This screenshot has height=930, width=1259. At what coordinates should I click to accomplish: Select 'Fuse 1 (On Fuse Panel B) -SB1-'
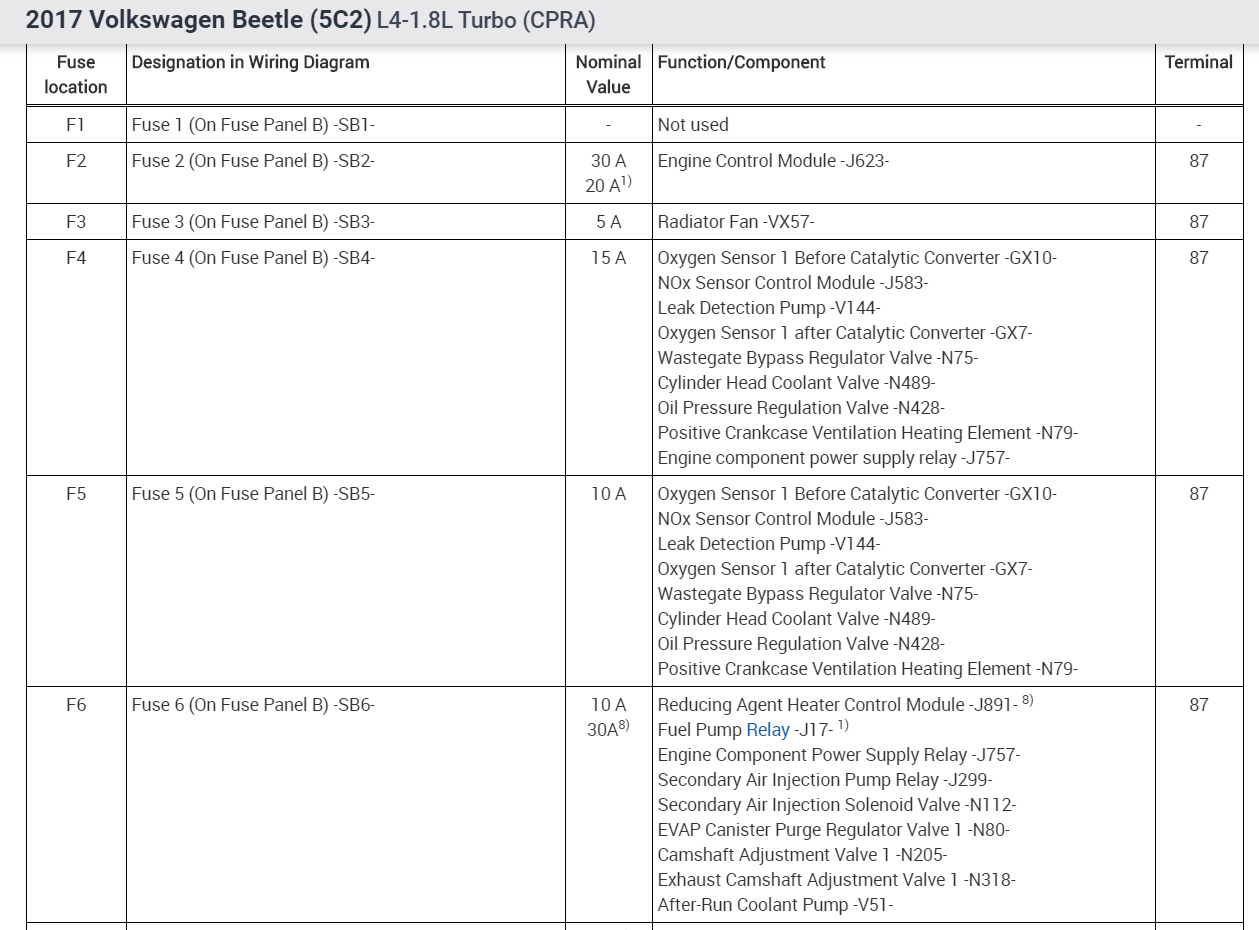point(253,125)
